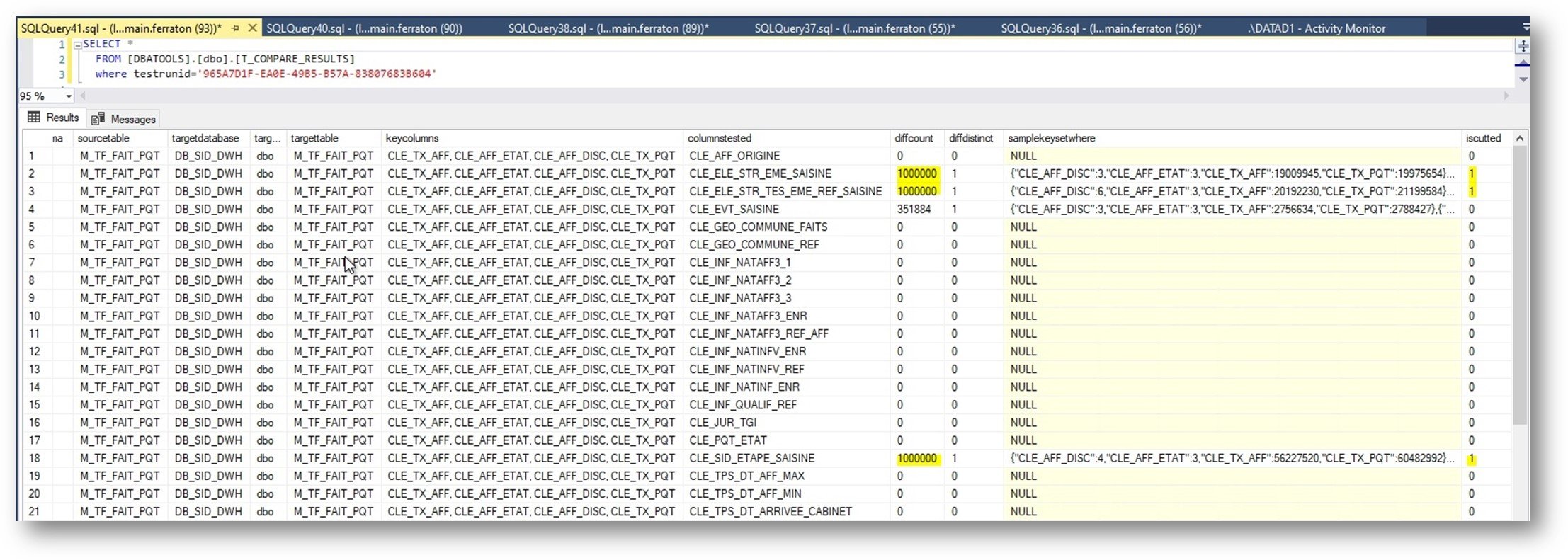The height and width of the screenshot is (560, 1568).
Task: Click the editor vertical scroll-down arrow
Action: tap(1523, 79)
